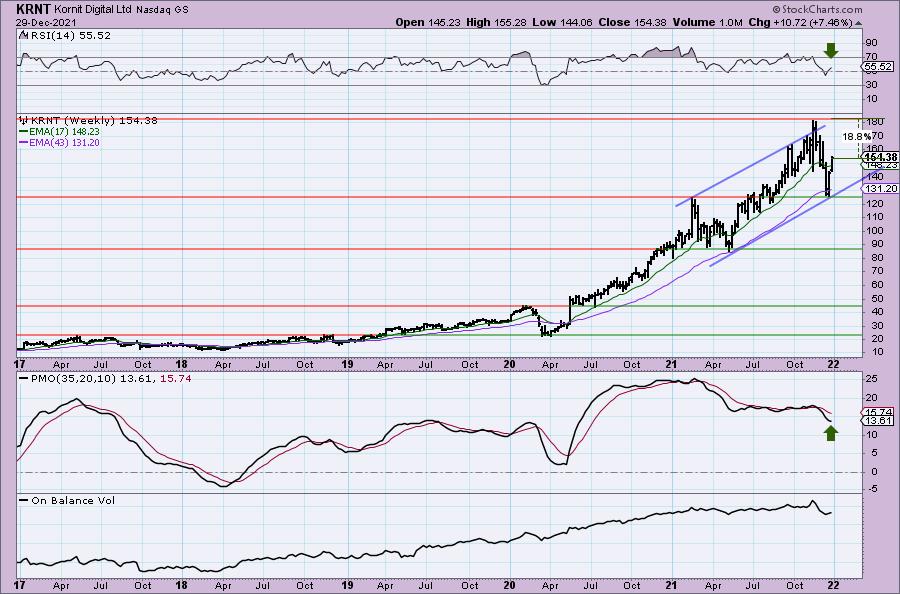
Task: Click the green line swatch before EMA(17)
Action: tap(24, 131)
